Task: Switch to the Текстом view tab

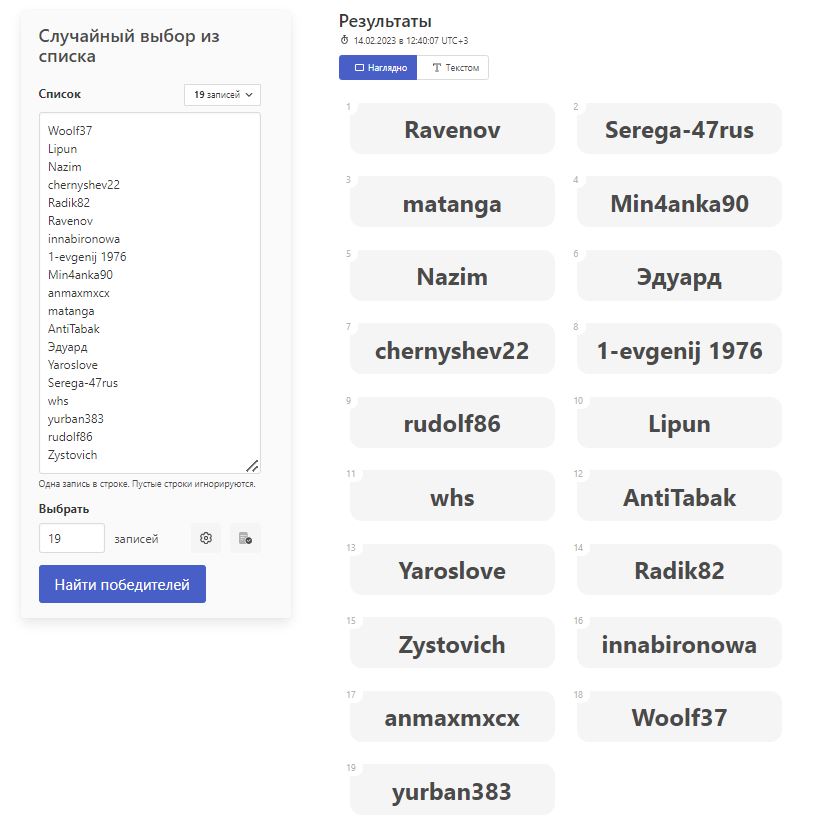Action: click(453, 68)
